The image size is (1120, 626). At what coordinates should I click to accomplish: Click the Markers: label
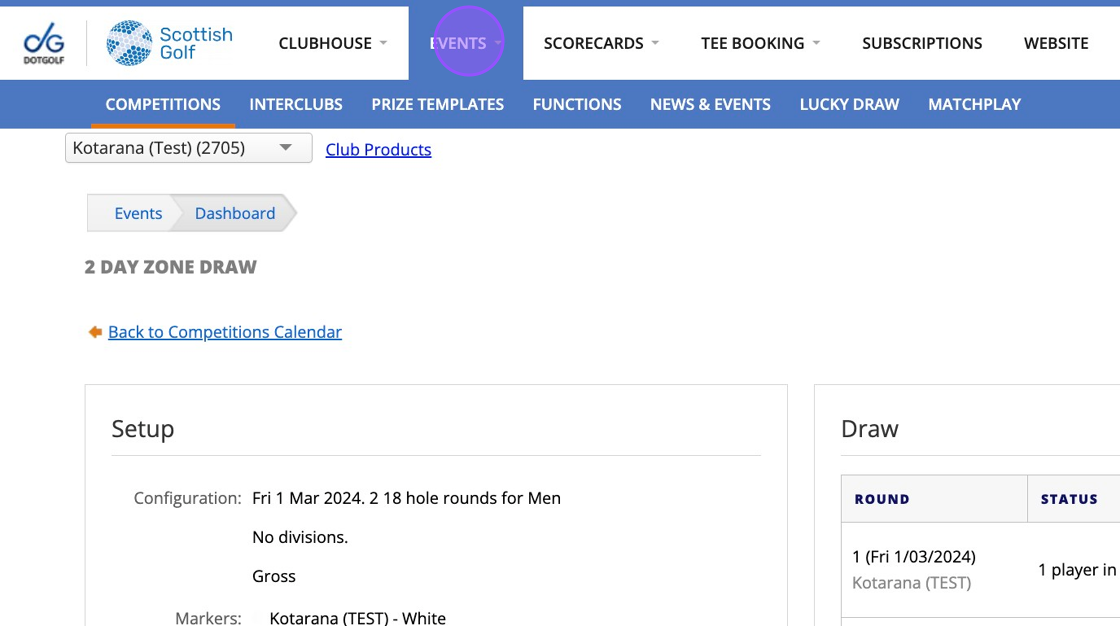(208, 617)
